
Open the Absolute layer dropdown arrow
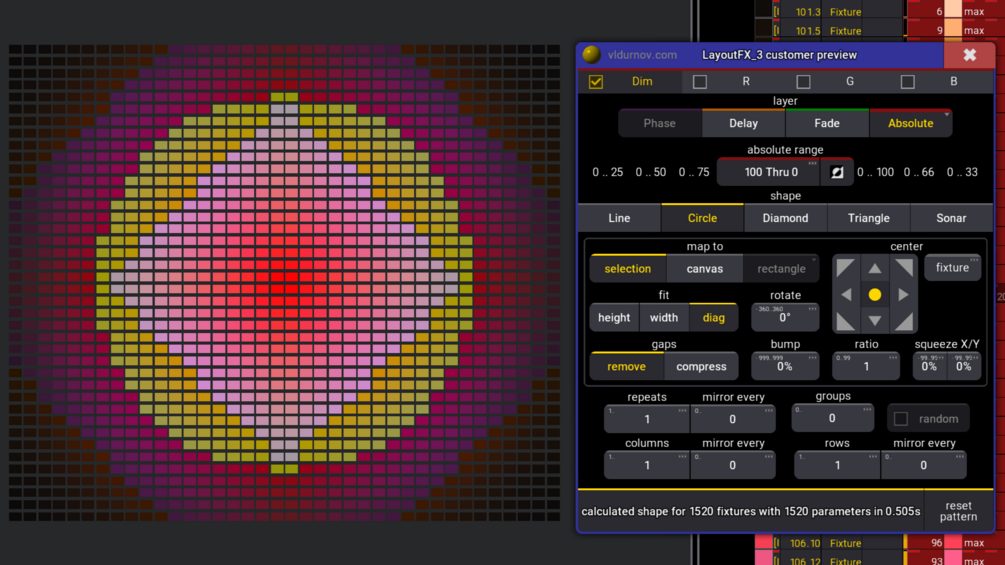click(947, 115)
